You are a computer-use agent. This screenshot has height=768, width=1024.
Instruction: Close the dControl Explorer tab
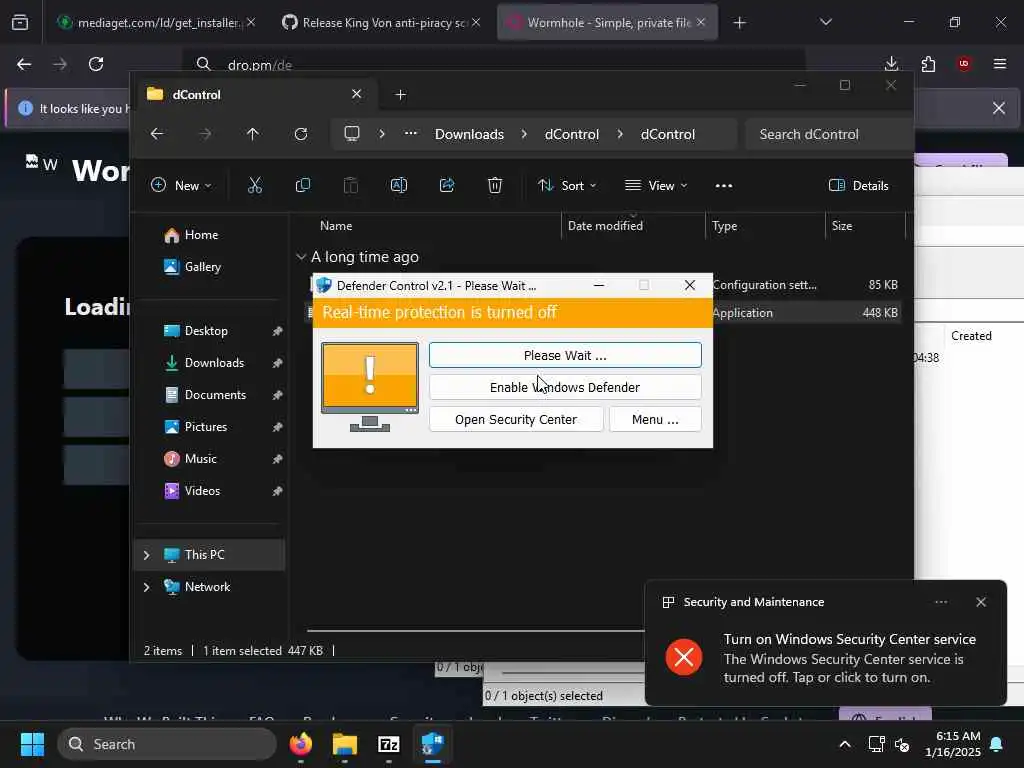pos(357,94)
